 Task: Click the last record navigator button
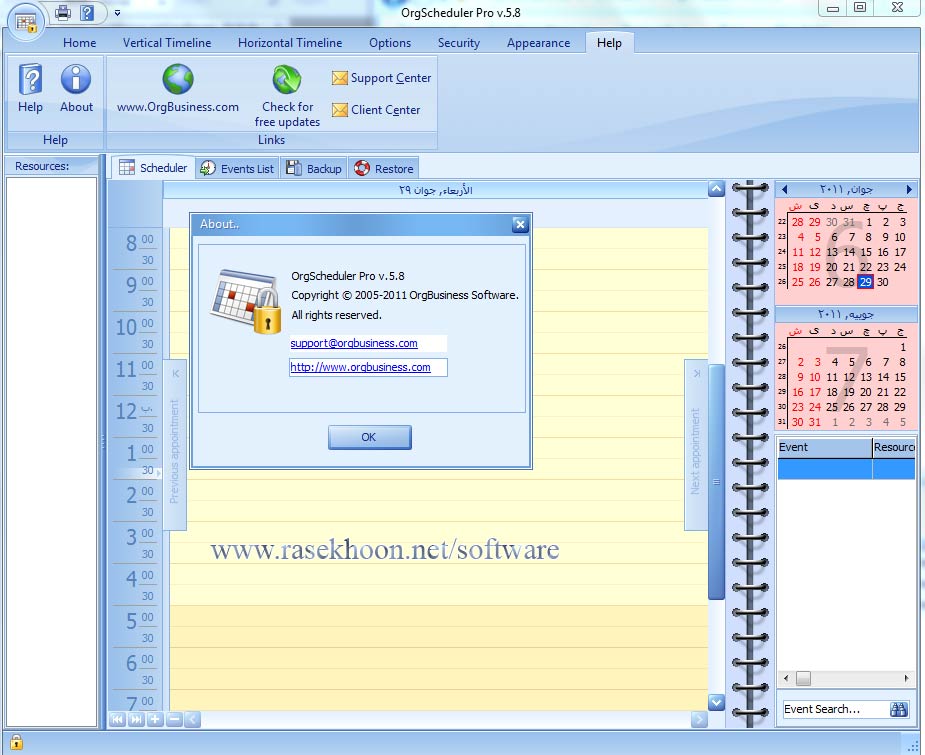point(136,719)
